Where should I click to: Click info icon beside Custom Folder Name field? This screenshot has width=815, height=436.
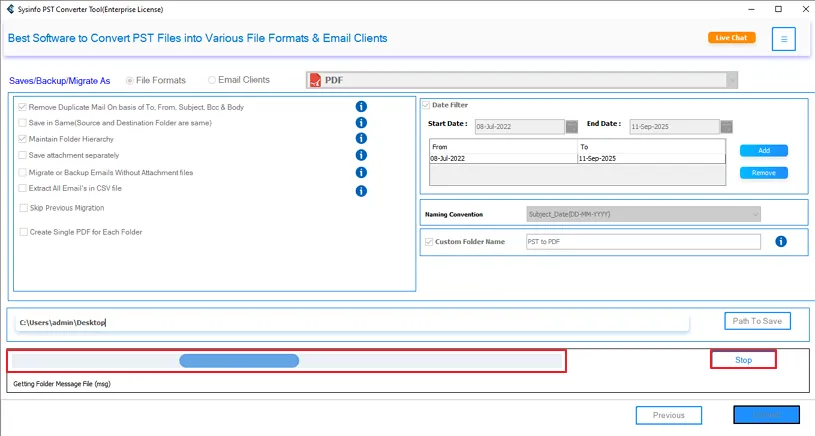click(x=781, y=242)
